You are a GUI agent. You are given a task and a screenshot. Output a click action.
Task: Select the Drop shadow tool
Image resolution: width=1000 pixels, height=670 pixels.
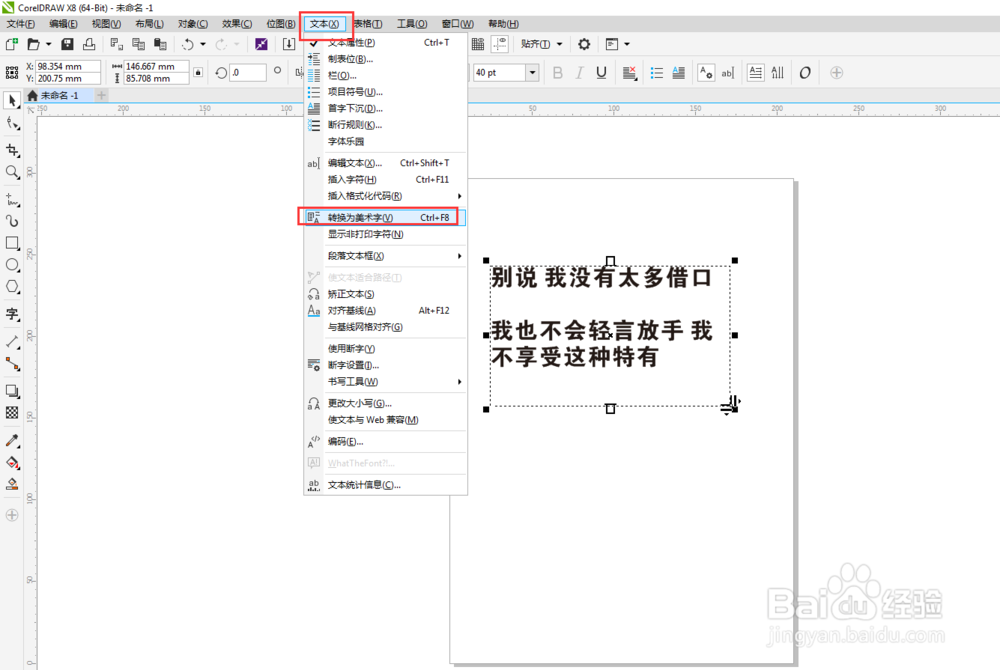tap(12, 391)
